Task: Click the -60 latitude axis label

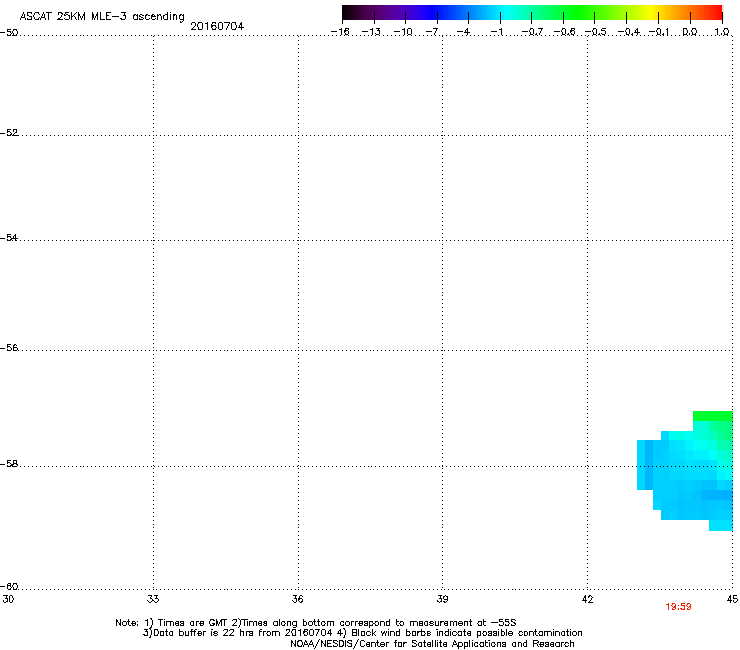Action: point(9,587)
